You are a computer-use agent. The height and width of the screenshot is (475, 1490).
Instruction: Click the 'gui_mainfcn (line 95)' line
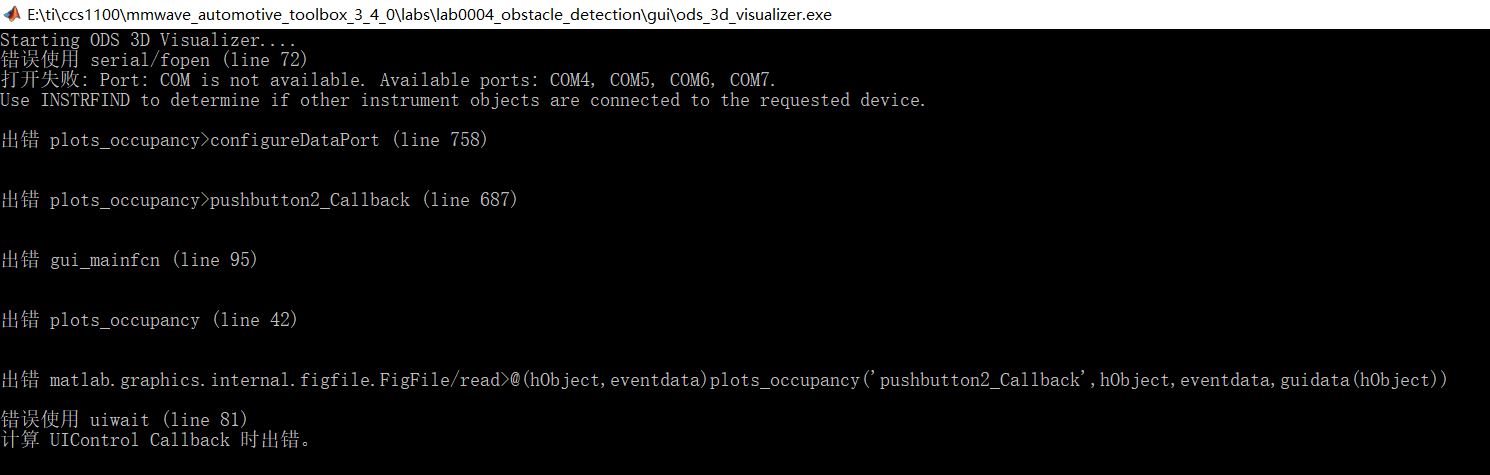(x=153, y=261)
